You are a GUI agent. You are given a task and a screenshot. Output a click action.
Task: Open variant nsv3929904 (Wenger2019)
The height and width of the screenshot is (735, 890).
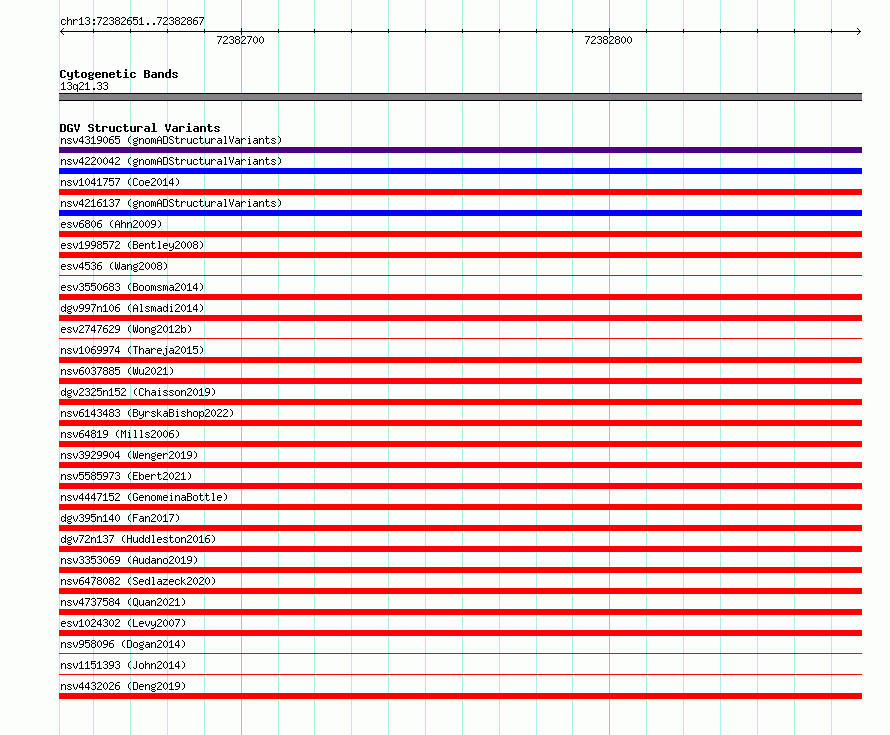129,455
